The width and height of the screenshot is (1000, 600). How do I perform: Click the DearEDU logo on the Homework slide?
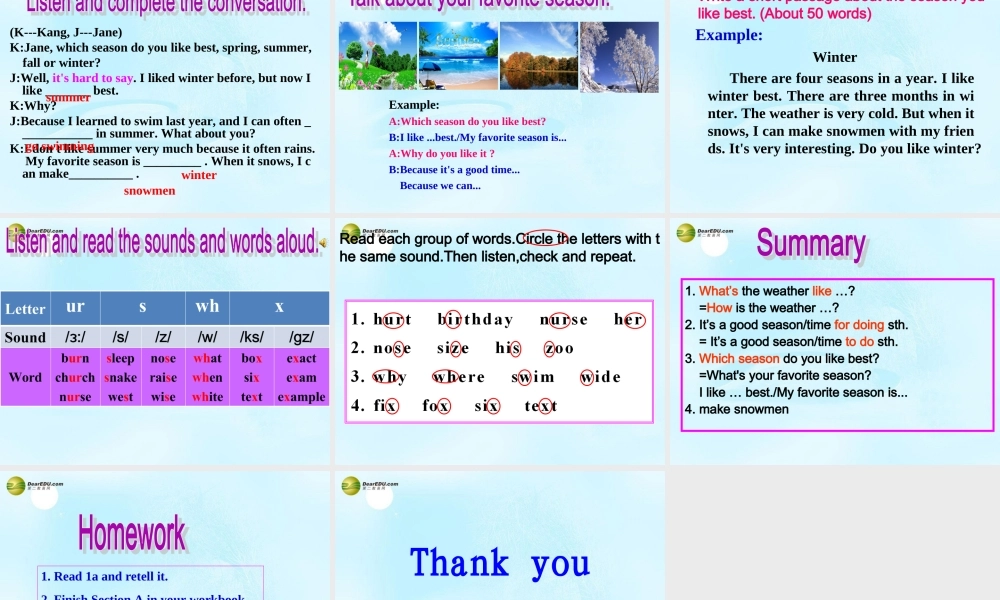pos(15,486)
